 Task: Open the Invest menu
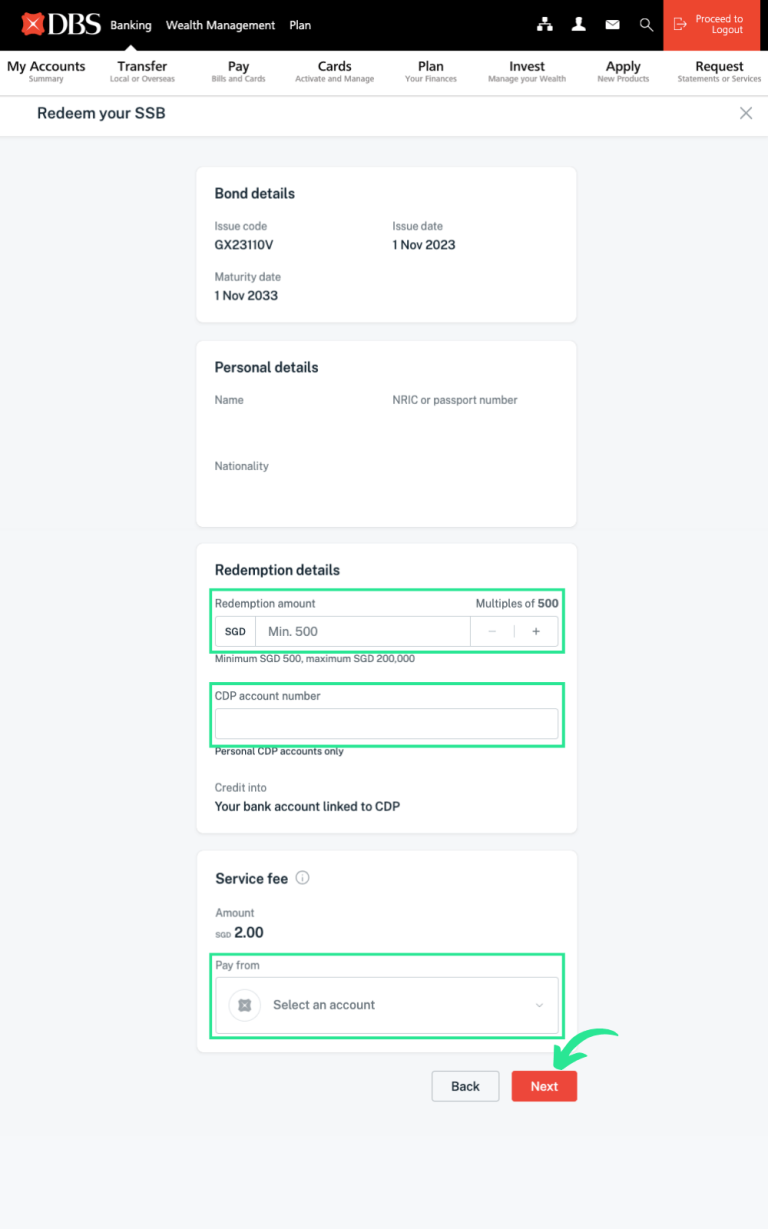point(527,71)
